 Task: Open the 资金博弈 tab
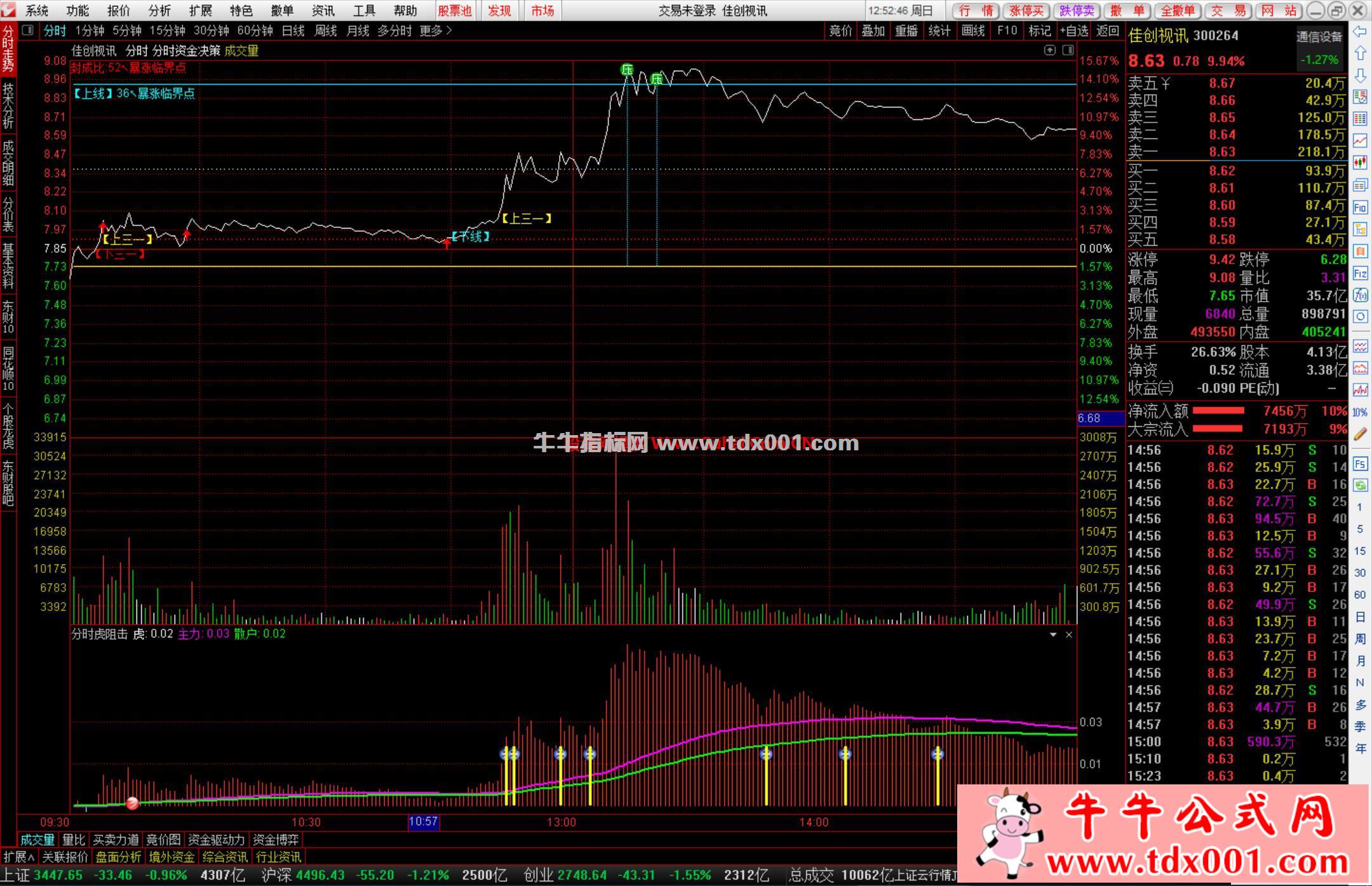(276, 840)
